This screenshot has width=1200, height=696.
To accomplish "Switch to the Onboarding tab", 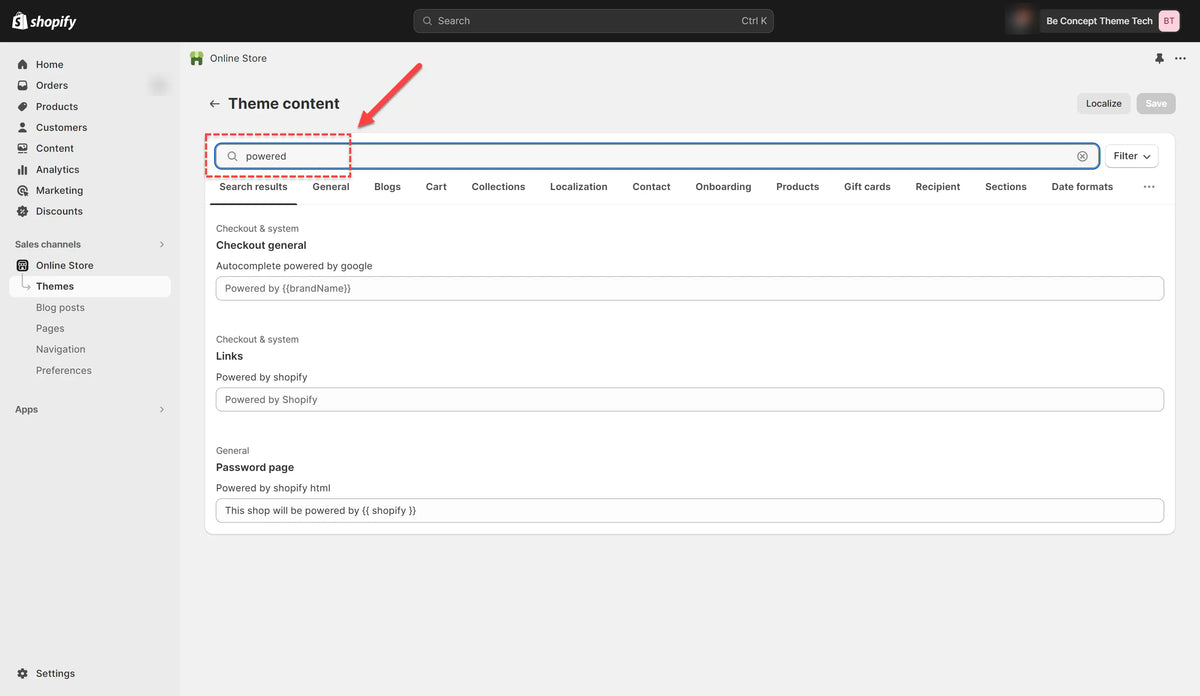I will tap(723, 187).
